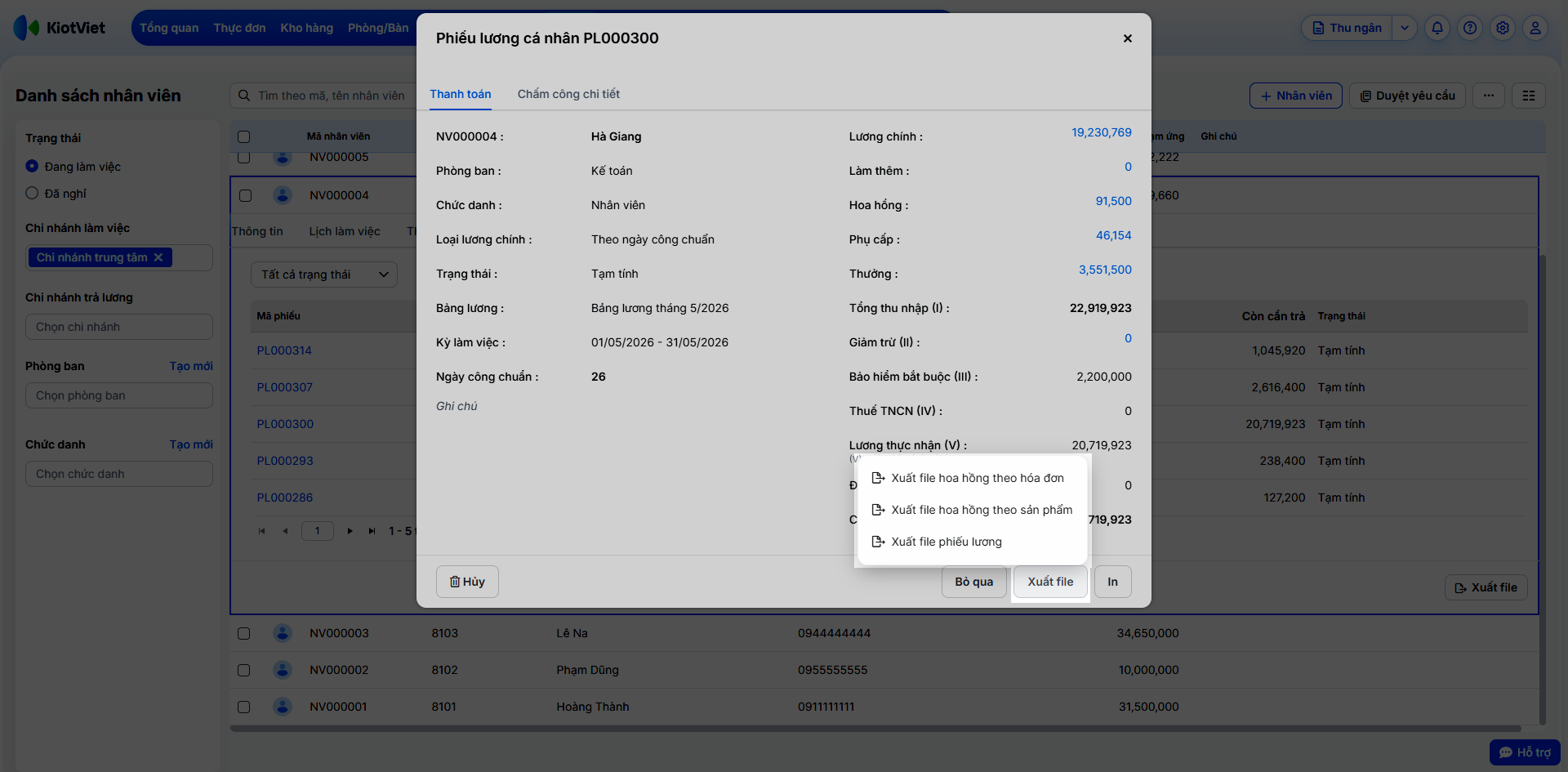The width and height of the screenshot is (1568, 772).
Task: Click the avatar icon for NV000002
Action: click(x=283, y=670)
